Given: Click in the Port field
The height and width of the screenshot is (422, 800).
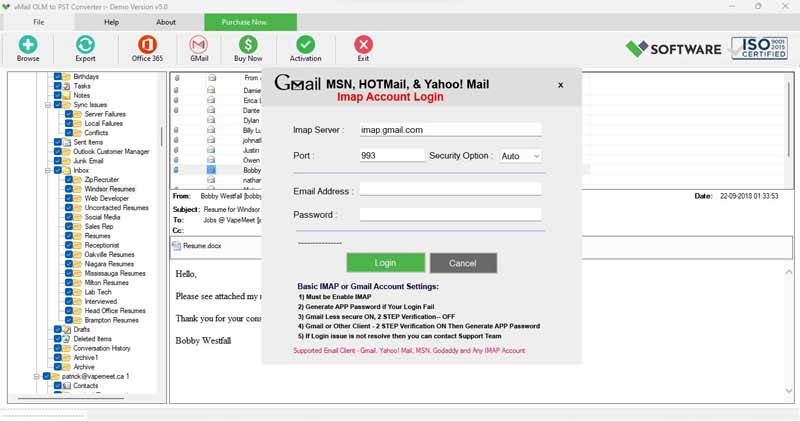Looking at the screenshot, I should 392,156.
